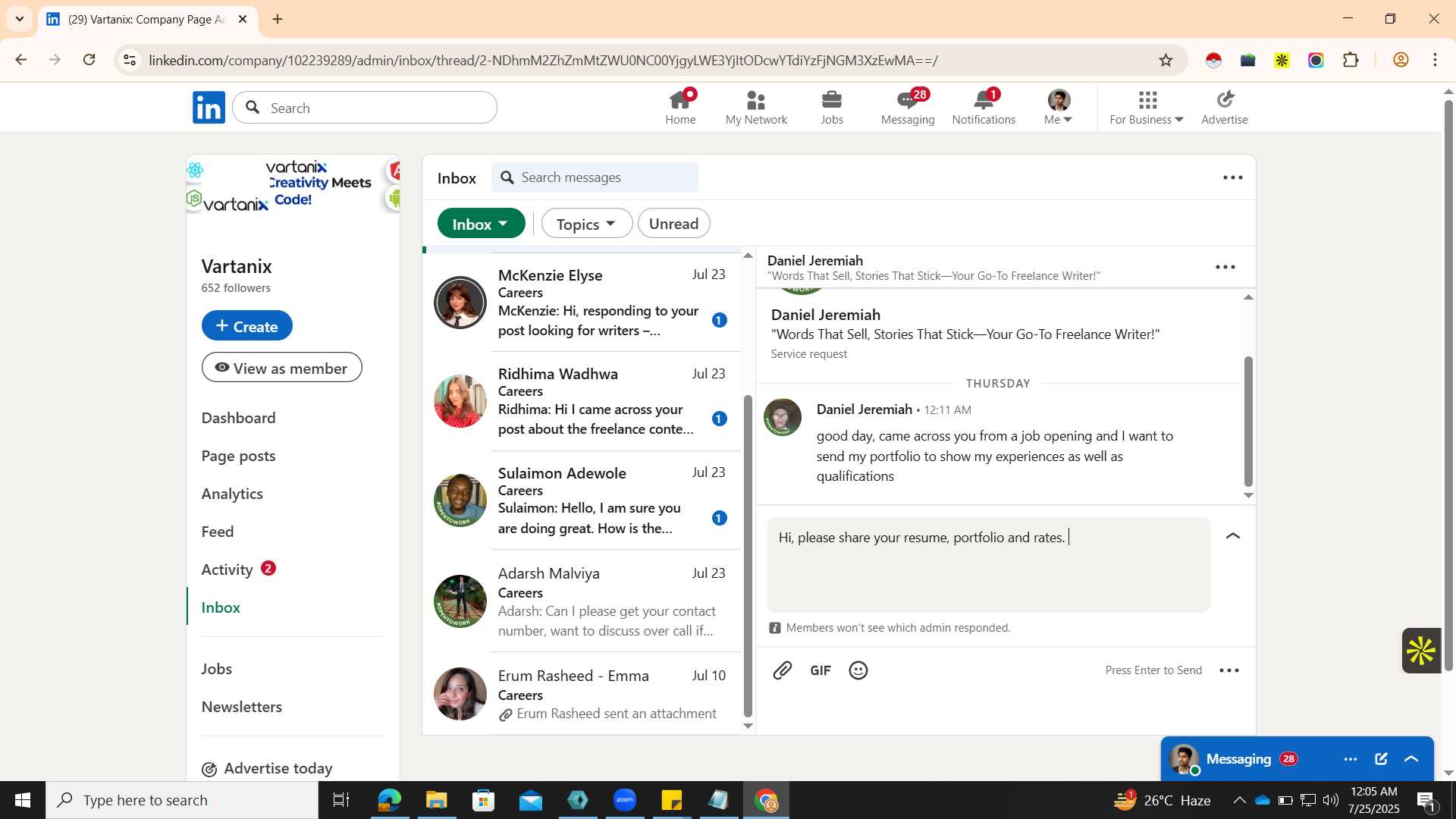Show hidden system tray icons

point(1239,800)
